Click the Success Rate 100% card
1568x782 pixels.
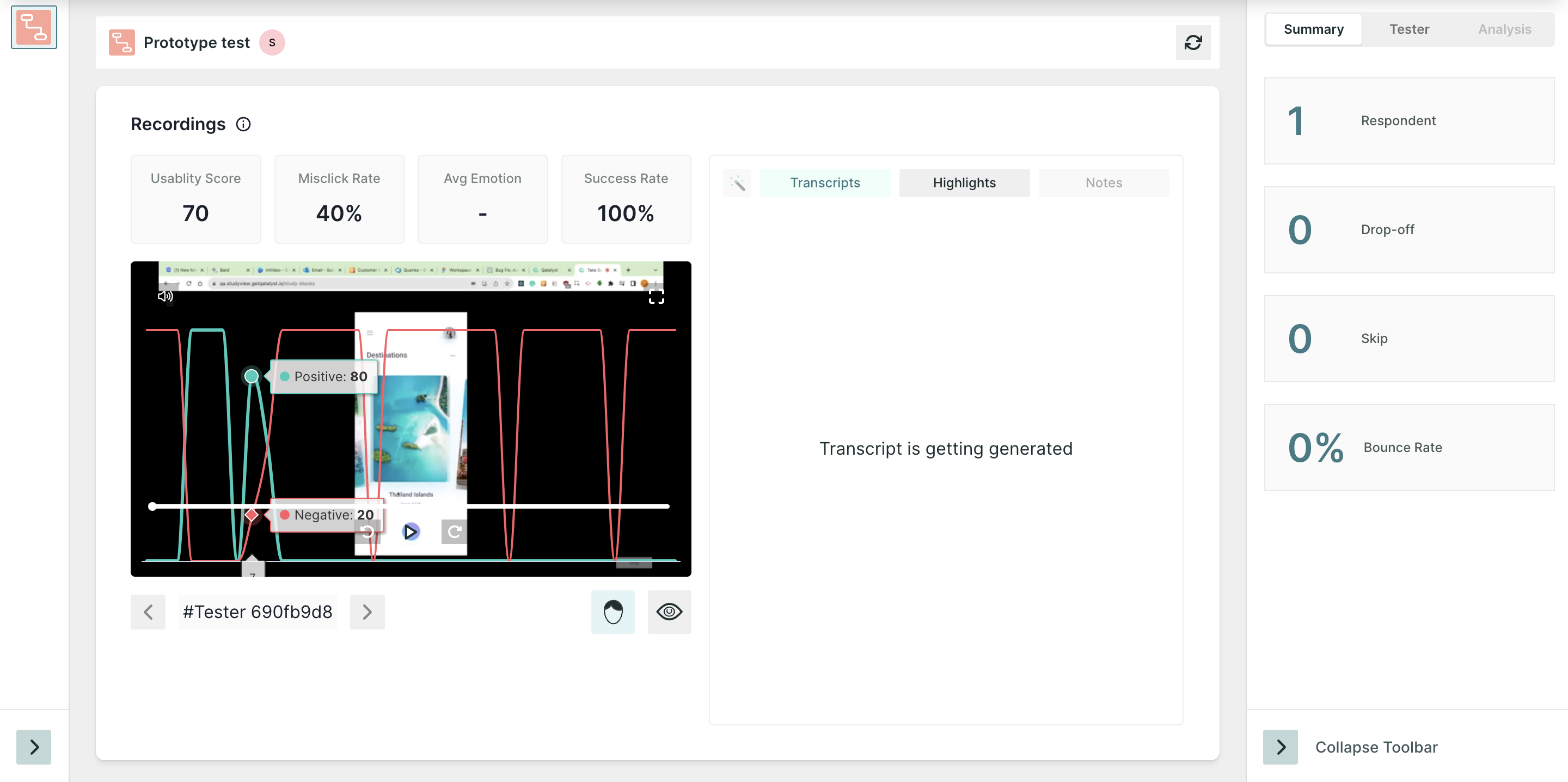tap(626, 199)
